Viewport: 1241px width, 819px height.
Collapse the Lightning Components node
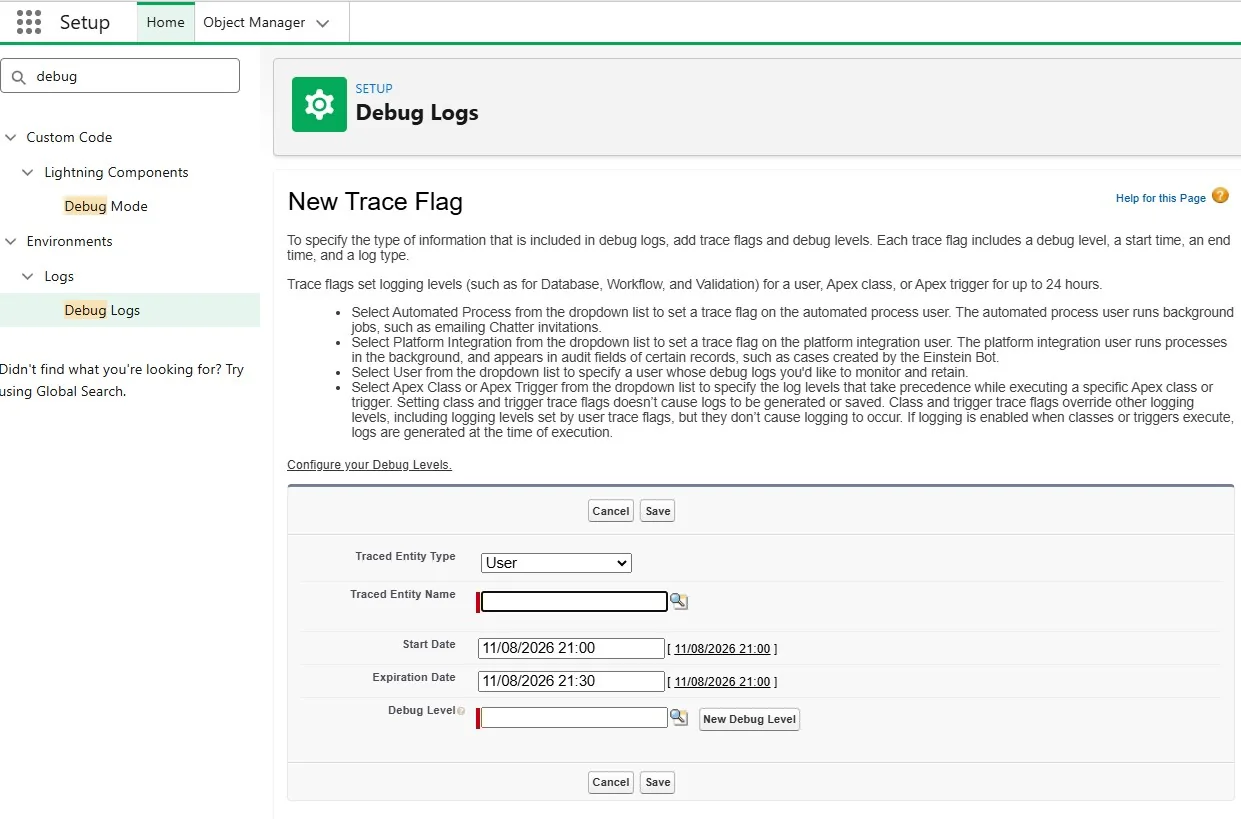coord(29,173)
